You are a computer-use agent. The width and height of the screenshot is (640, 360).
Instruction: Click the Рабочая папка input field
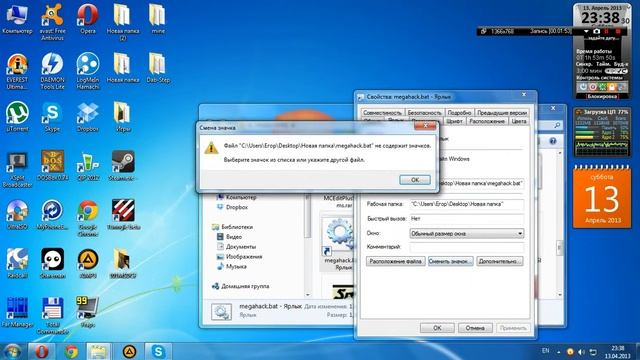click(x=467, y=204)
